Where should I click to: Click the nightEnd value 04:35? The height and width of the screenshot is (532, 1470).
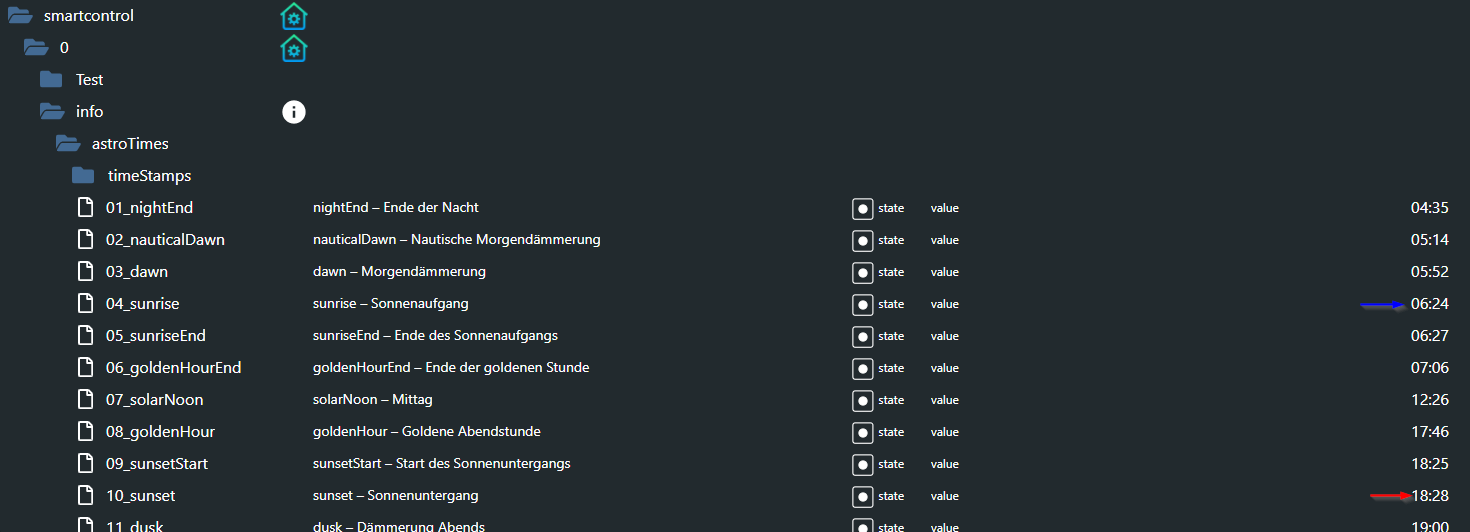coord(1429,208)
